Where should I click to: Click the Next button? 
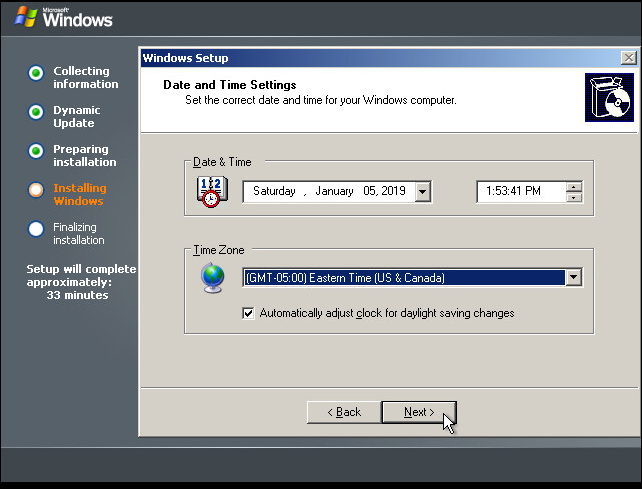(x=419, y=412)
